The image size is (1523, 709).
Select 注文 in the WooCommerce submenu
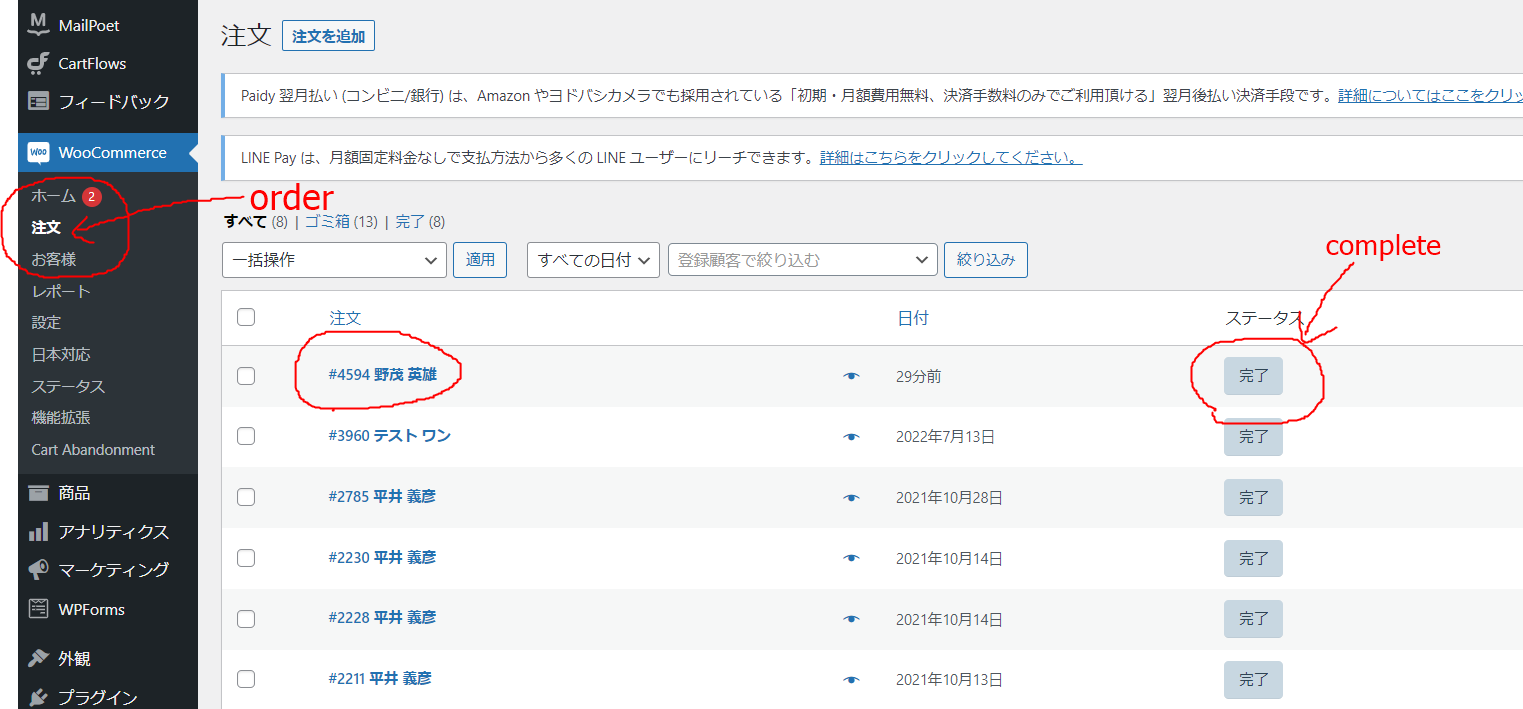[x=46, y=228]
